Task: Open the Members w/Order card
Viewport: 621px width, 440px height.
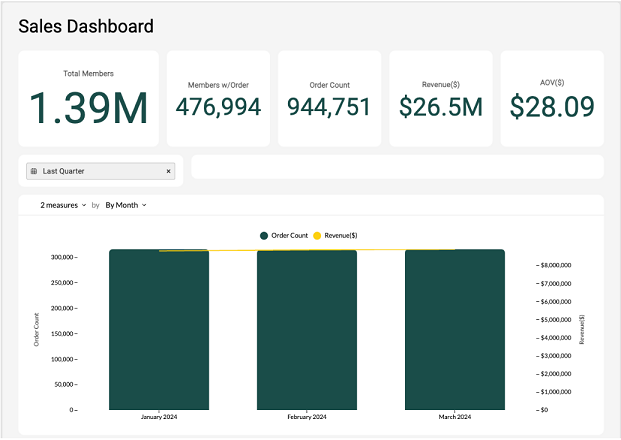Action: [x=218, y=99]
